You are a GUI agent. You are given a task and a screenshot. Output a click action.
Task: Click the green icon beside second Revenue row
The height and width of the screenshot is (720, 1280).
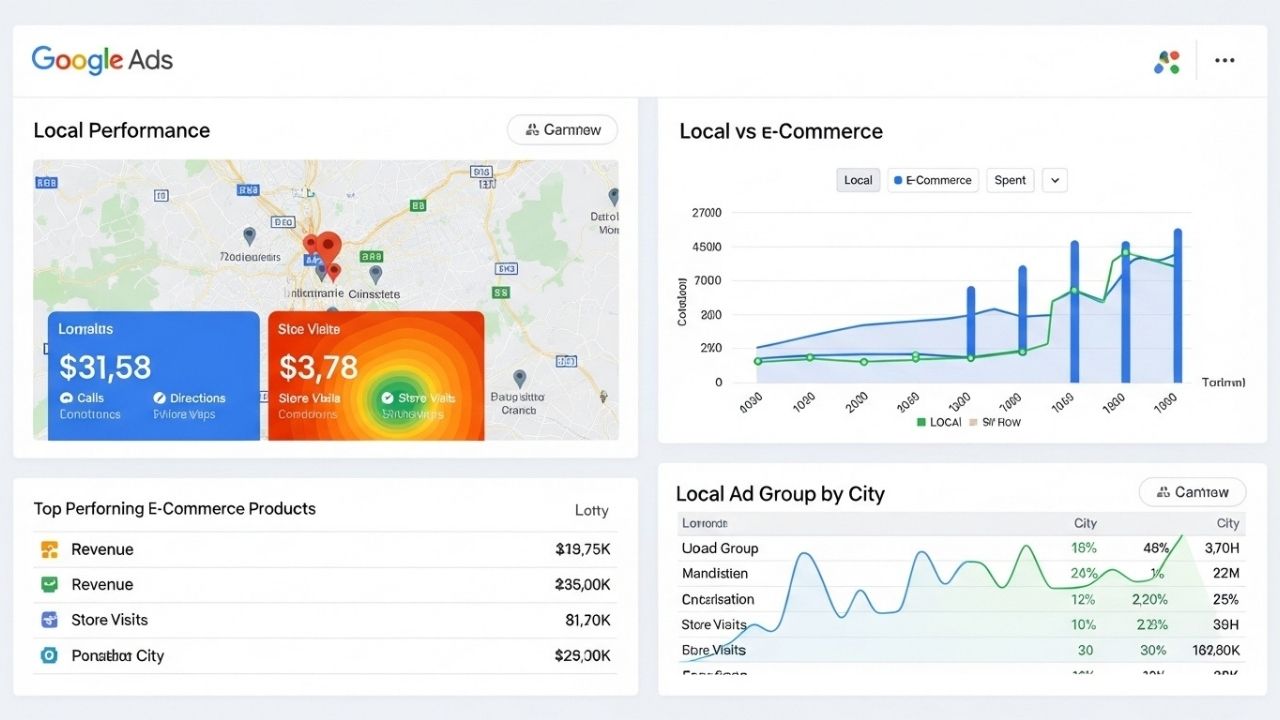click(x=49, y=585)
